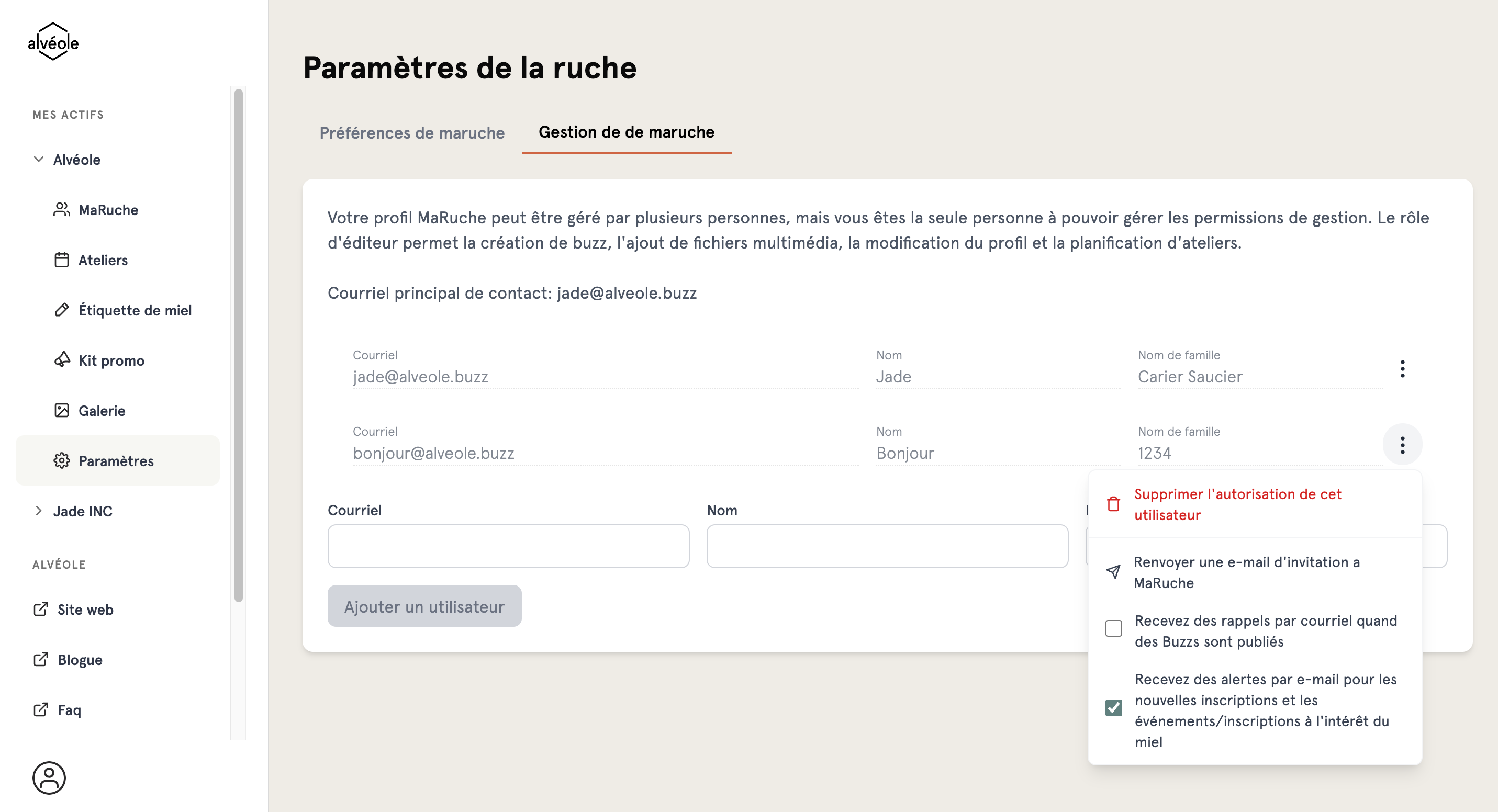Click bonjour@alveole.buzz email field
The width and height of the screenshot is (1498, 812).
pyautogui.click(x=606, y=453)
